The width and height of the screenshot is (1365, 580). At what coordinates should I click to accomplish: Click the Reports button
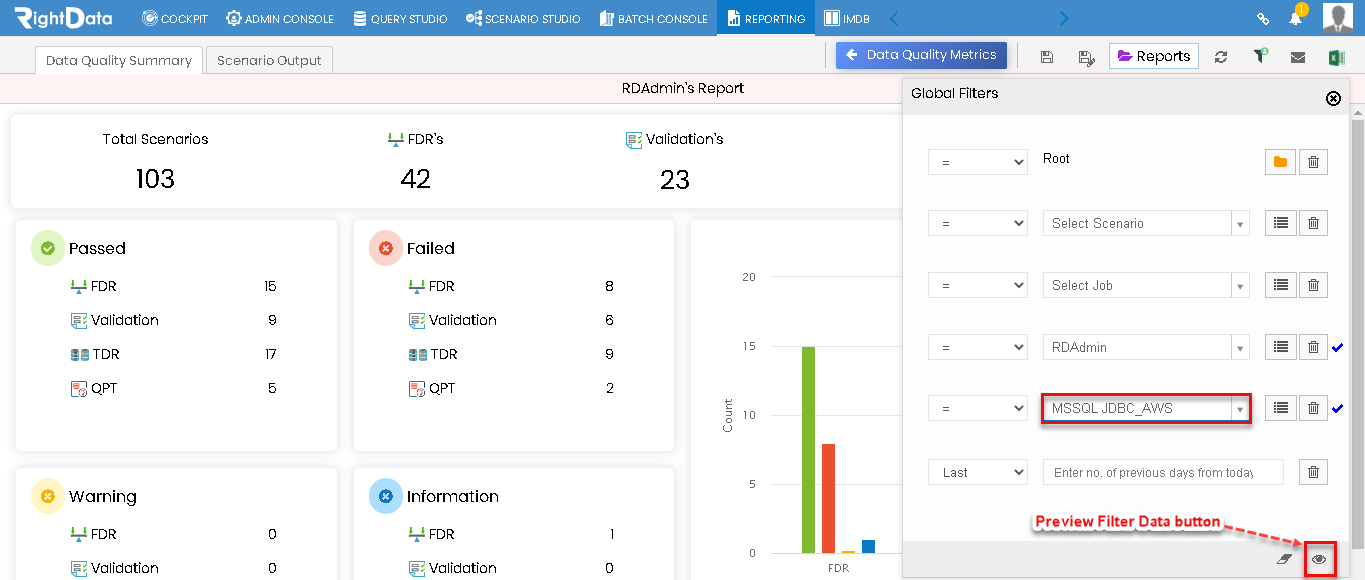pyautogui.click(x=1154, y=56)
